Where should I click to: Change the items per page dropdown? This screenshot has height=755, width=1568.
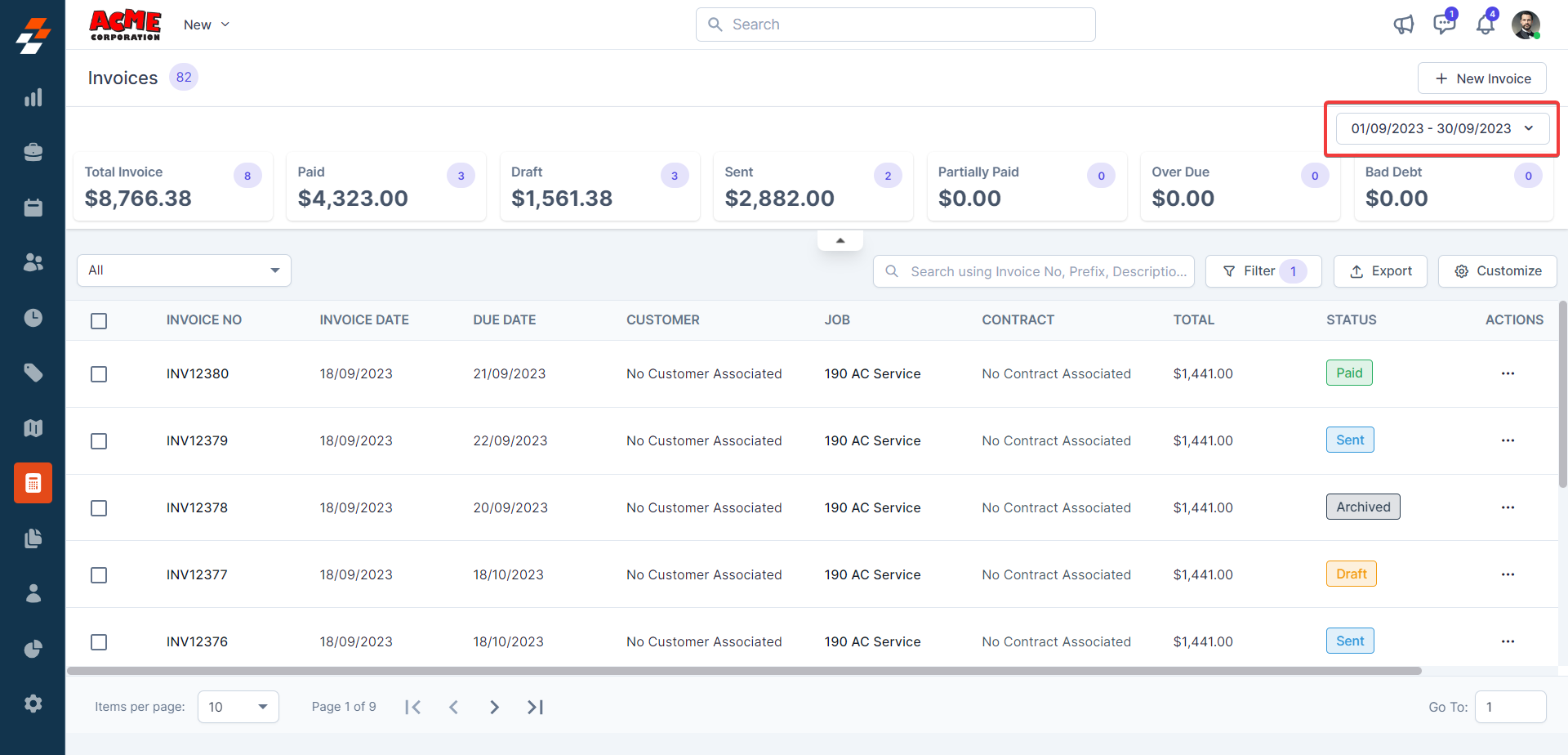[x=238, y=707]
